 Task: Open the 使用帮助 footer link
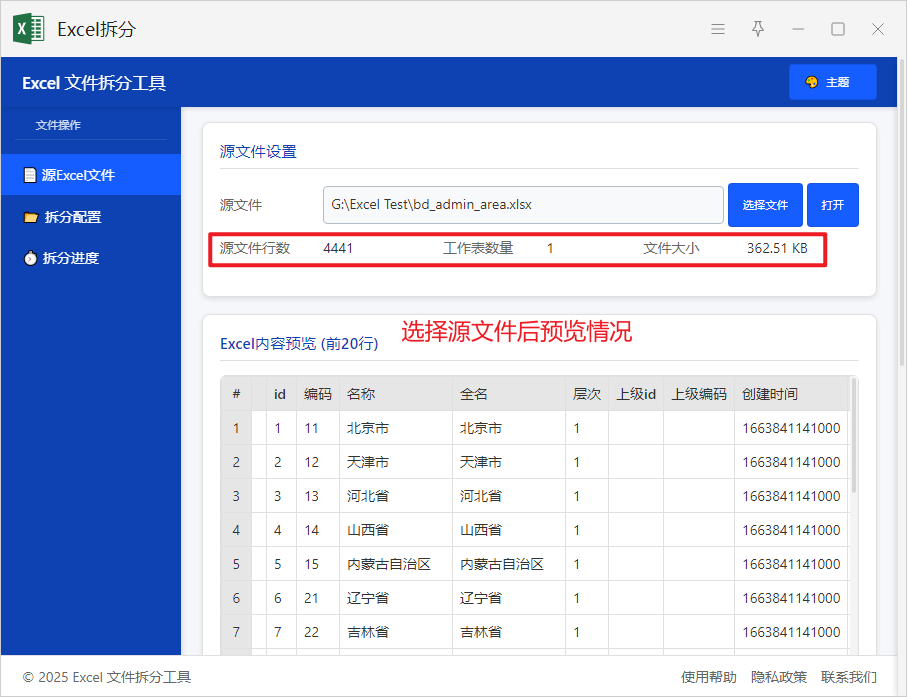pos(709,677)
